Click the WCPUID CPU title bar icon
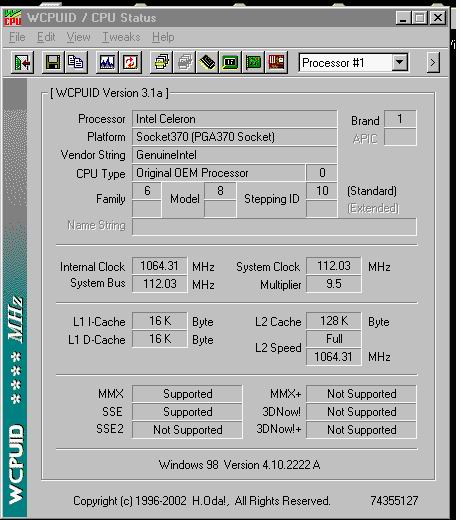Viewport: 460px width, 520px height. 13,18
